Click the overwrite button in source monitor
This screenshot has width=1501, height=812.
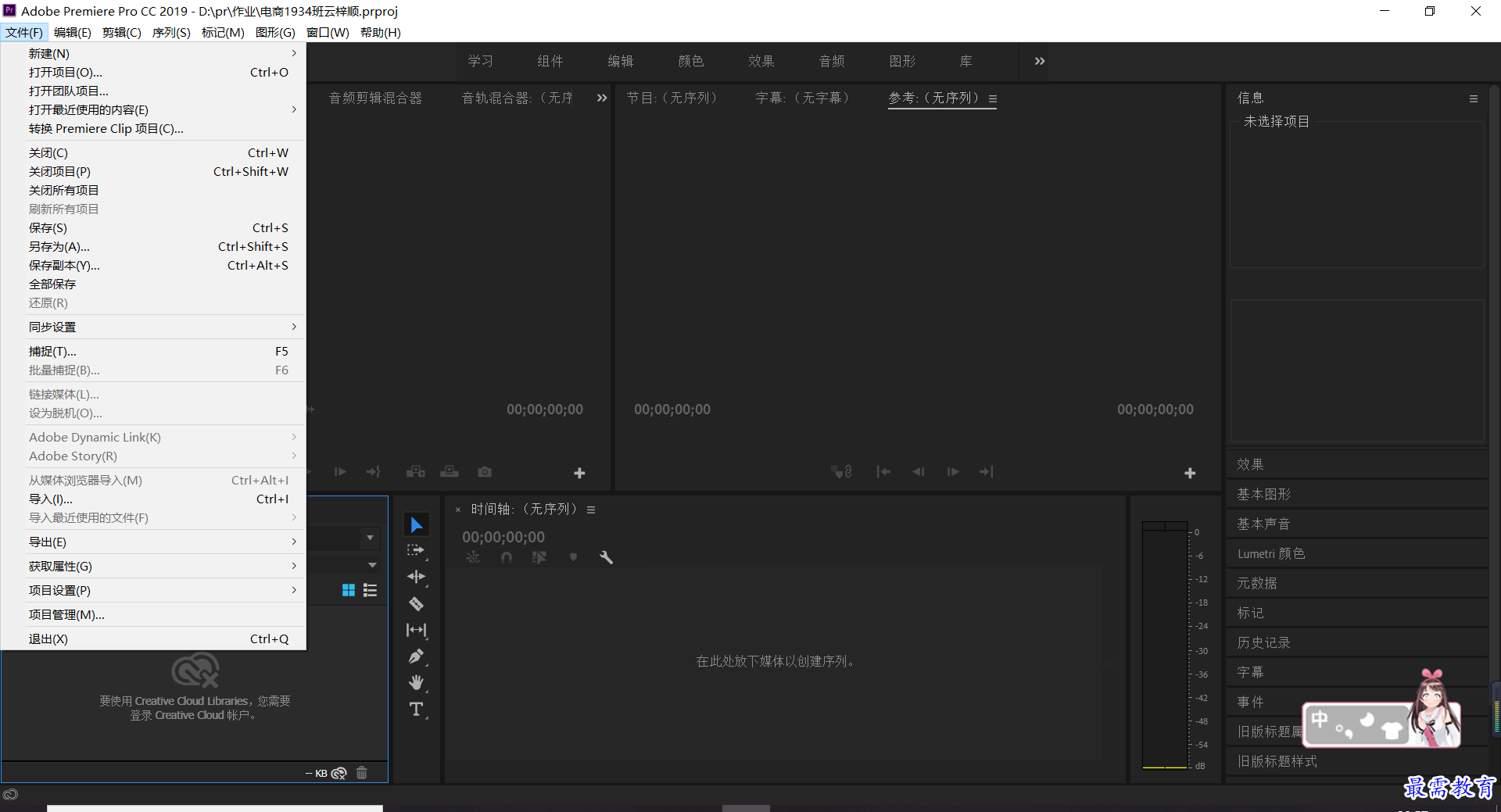[450, 472]
